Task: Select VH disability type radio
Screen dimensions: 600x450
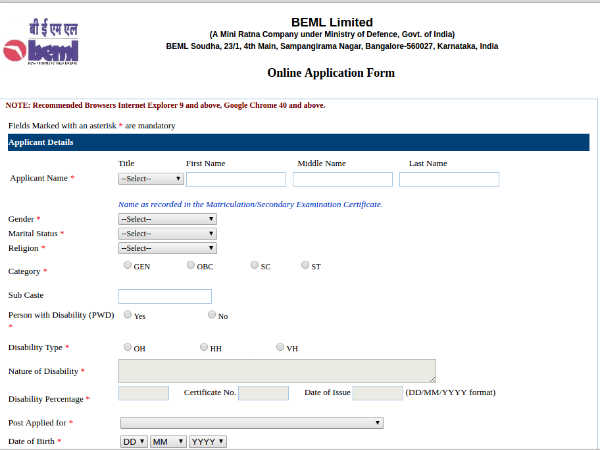Action: [280, 347]
